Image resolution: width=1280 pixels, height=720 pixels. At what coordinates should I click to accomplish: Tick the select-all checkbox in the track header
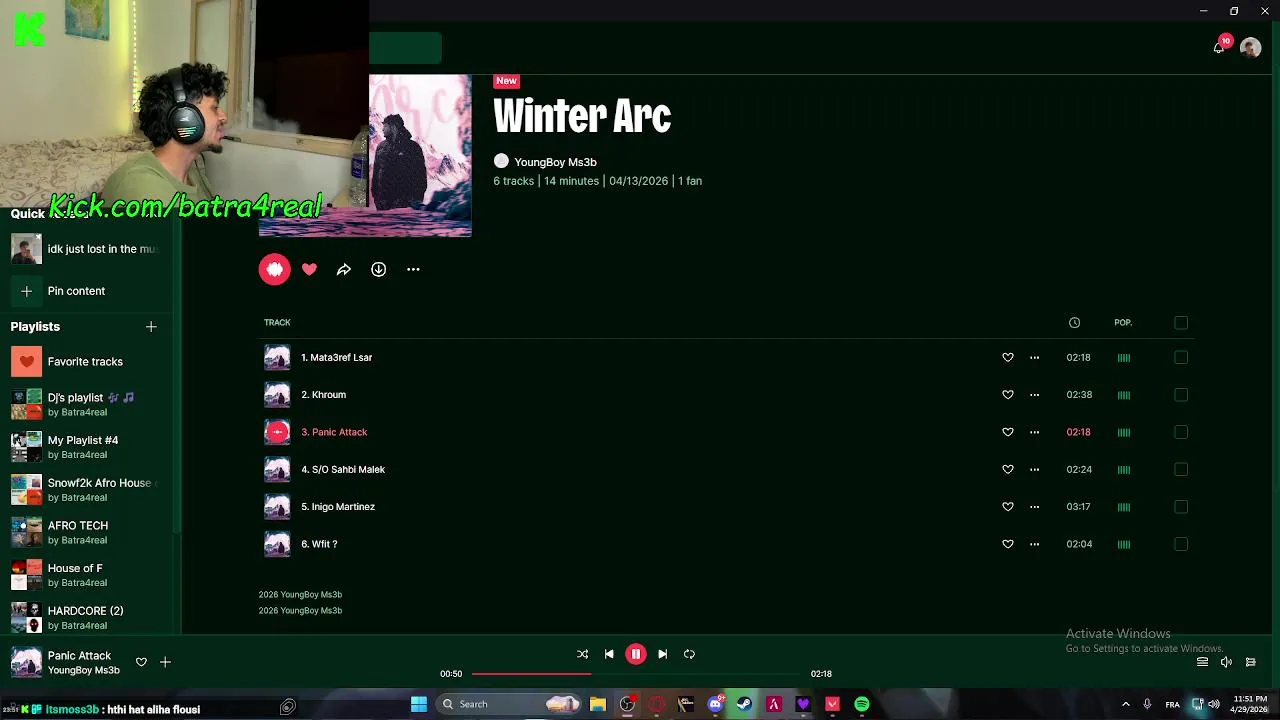pyautogui.click(x=1181, y=322)
